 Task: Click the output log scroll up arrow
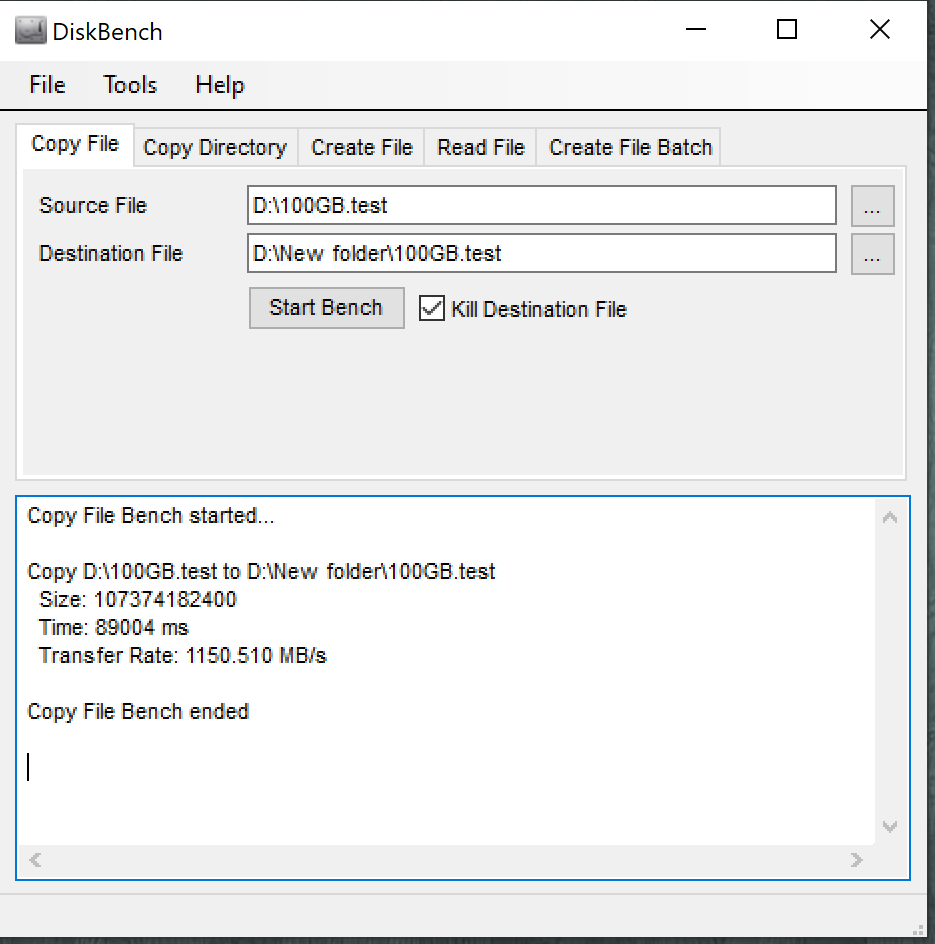coord(890,518)
